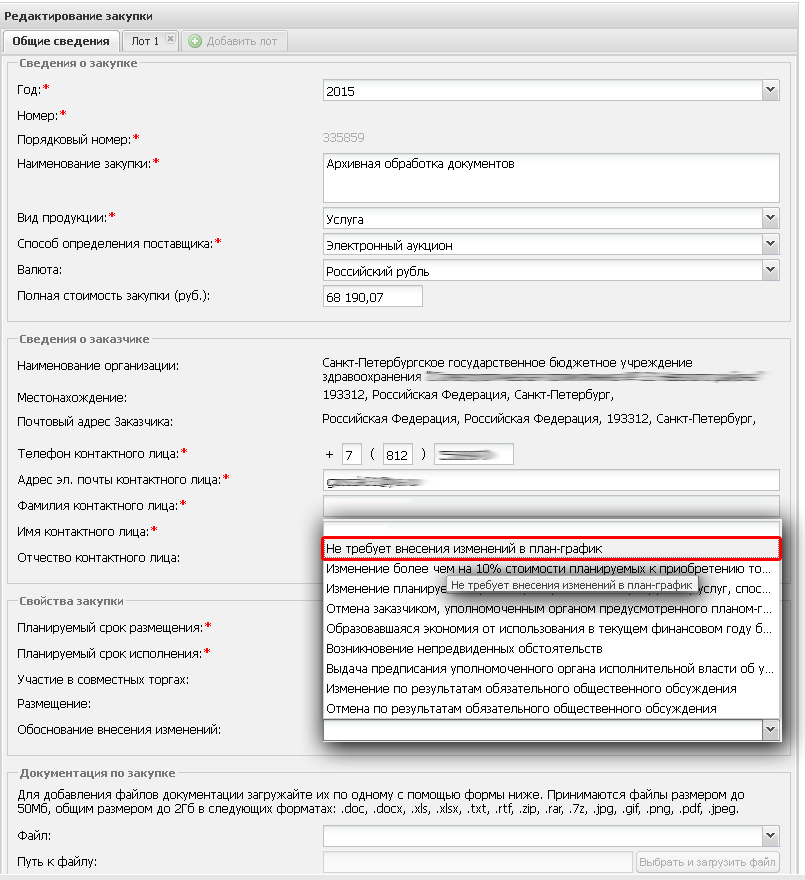
Task: Click the Редактирование закупки window title
Action: tap(79, 16)
